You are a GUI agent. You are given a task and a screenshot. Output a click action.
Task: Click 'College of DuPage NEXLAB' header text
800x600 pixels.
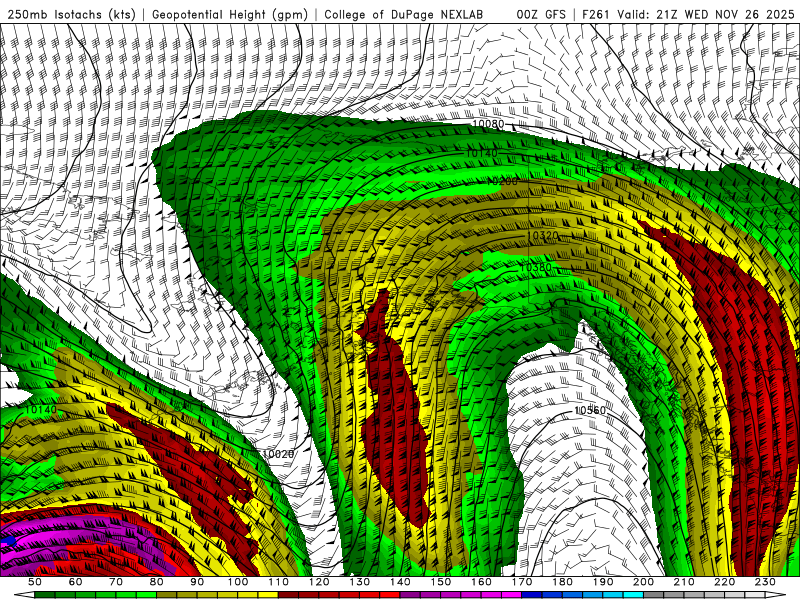[404, 14]
